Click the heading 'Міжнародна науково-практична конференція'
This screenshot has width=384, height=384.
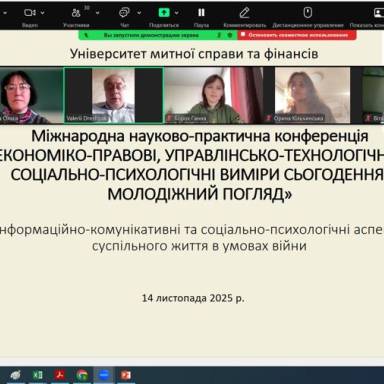tap(200, 136)
